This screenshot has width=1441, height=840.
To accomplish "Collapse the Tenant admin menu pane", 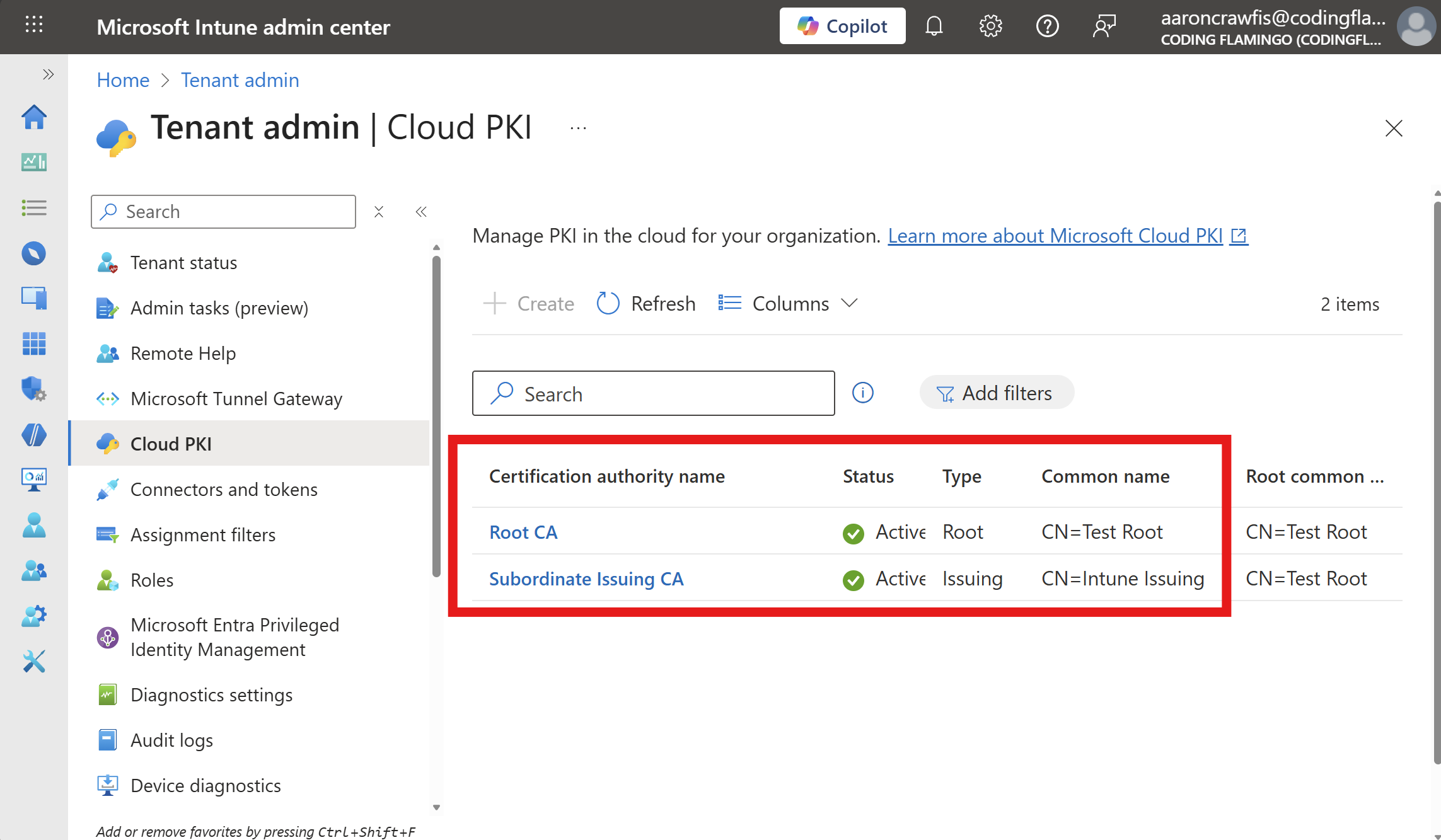I will 420,212.
